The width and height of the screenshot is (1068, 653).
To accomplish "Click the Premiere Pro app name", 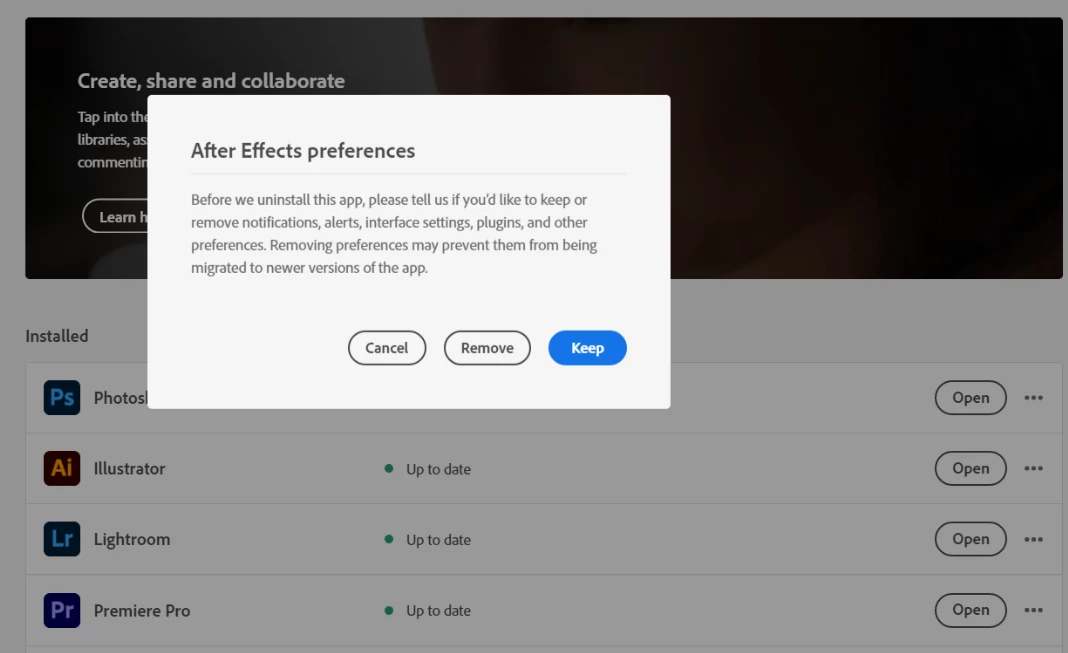I will [x=142, y=610].
